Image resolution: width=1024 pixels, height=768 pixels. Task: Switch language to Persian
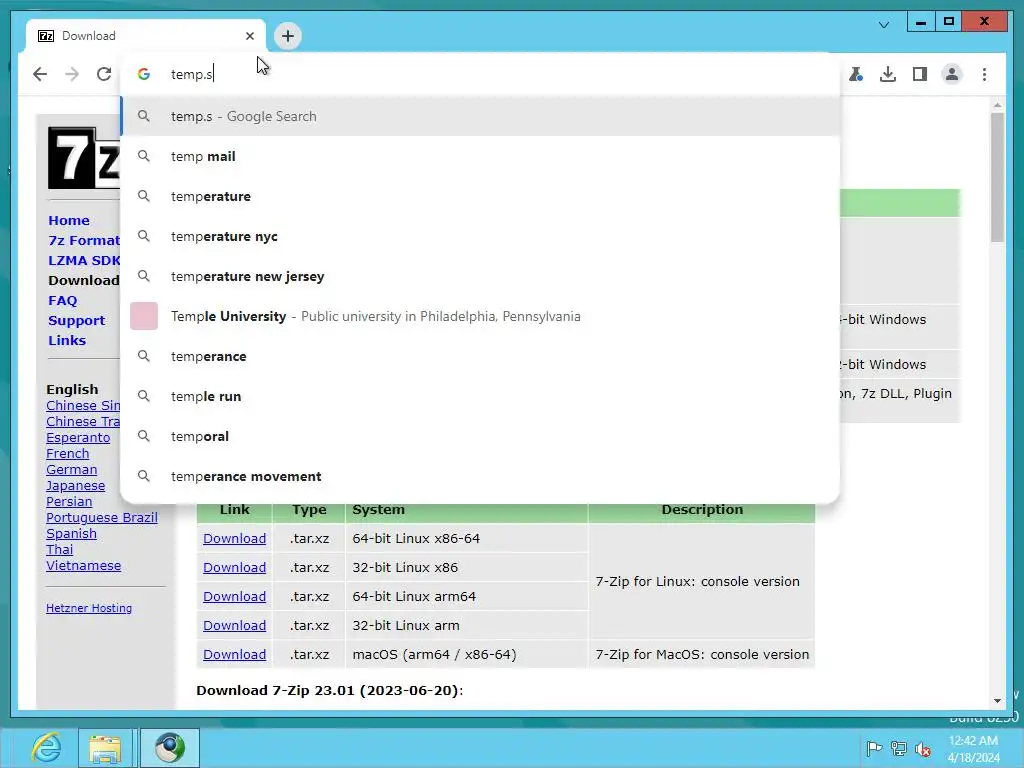pos(69,502)
